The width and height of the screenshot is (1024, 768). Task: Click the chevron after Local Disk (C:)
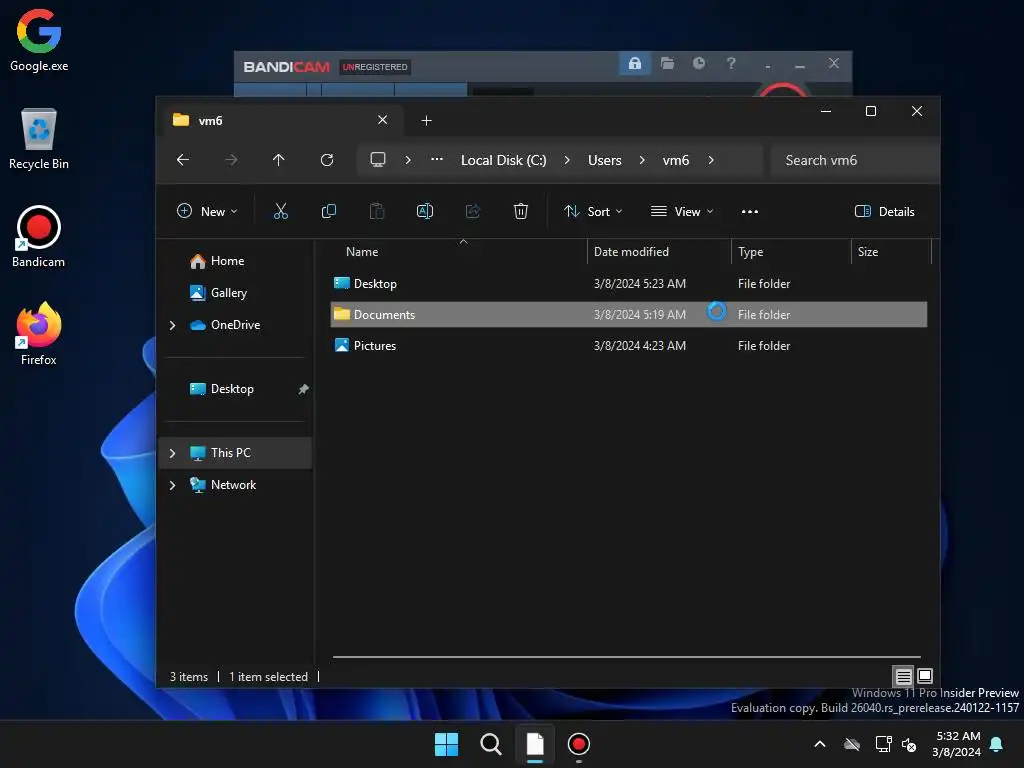click(x=567, y=160)
